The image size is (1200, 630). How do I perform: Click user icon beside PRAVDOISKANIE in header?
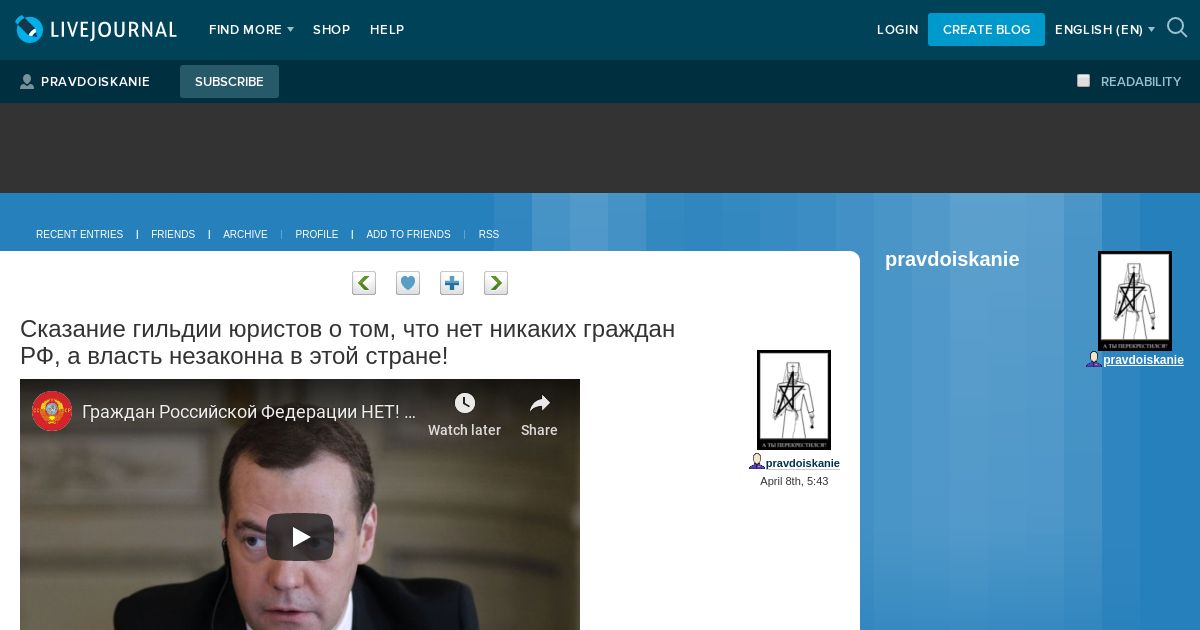tap(27, 82)
